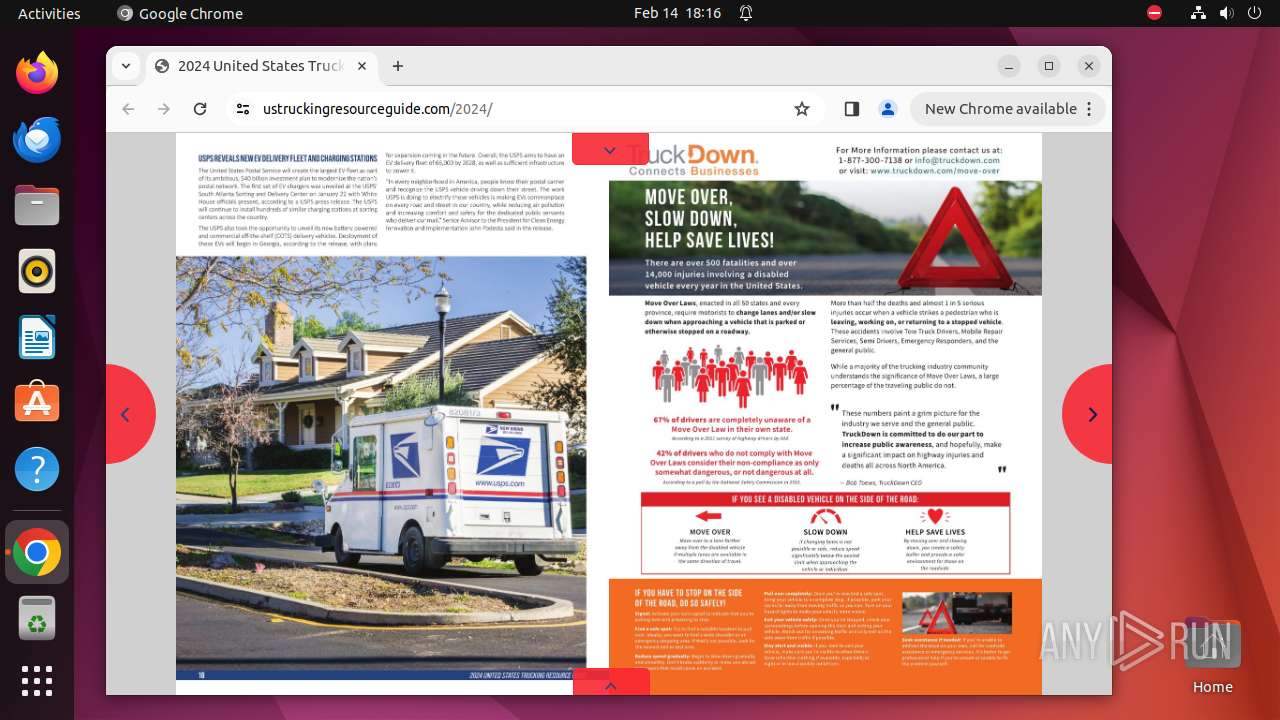Open the Chrome three-dot menu
The height and width of the screenshot is (720, 1280).
click(x=1090, y=109)
